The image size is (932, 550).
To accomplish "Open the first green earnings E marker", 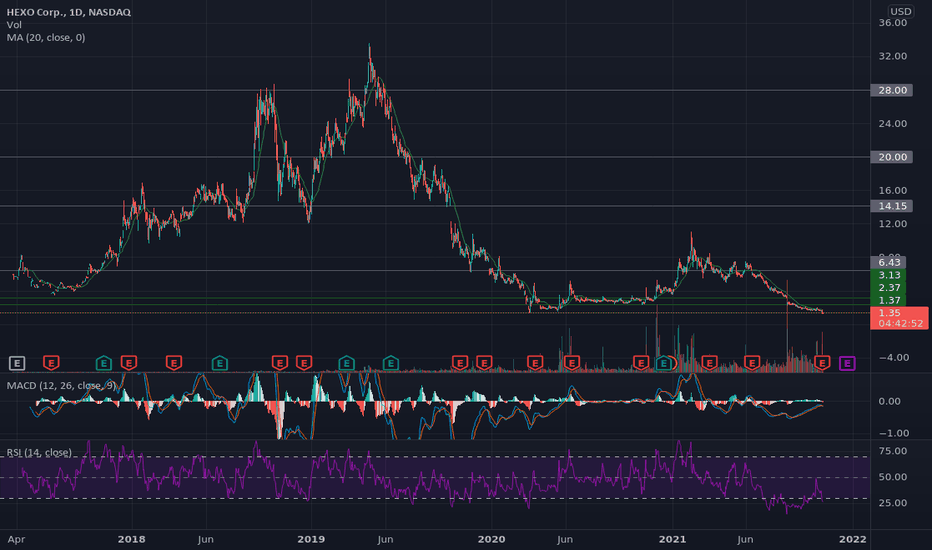I will (x=103, y=362).
